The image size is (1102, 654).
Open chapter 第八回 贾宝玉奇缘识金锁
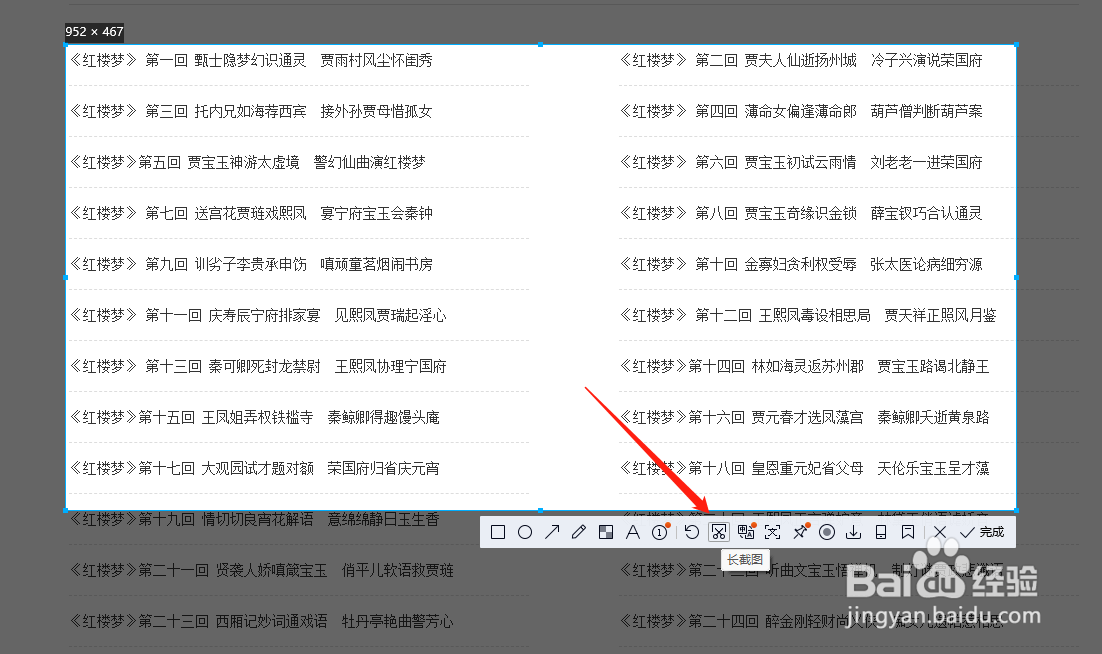tap(801, 213)
